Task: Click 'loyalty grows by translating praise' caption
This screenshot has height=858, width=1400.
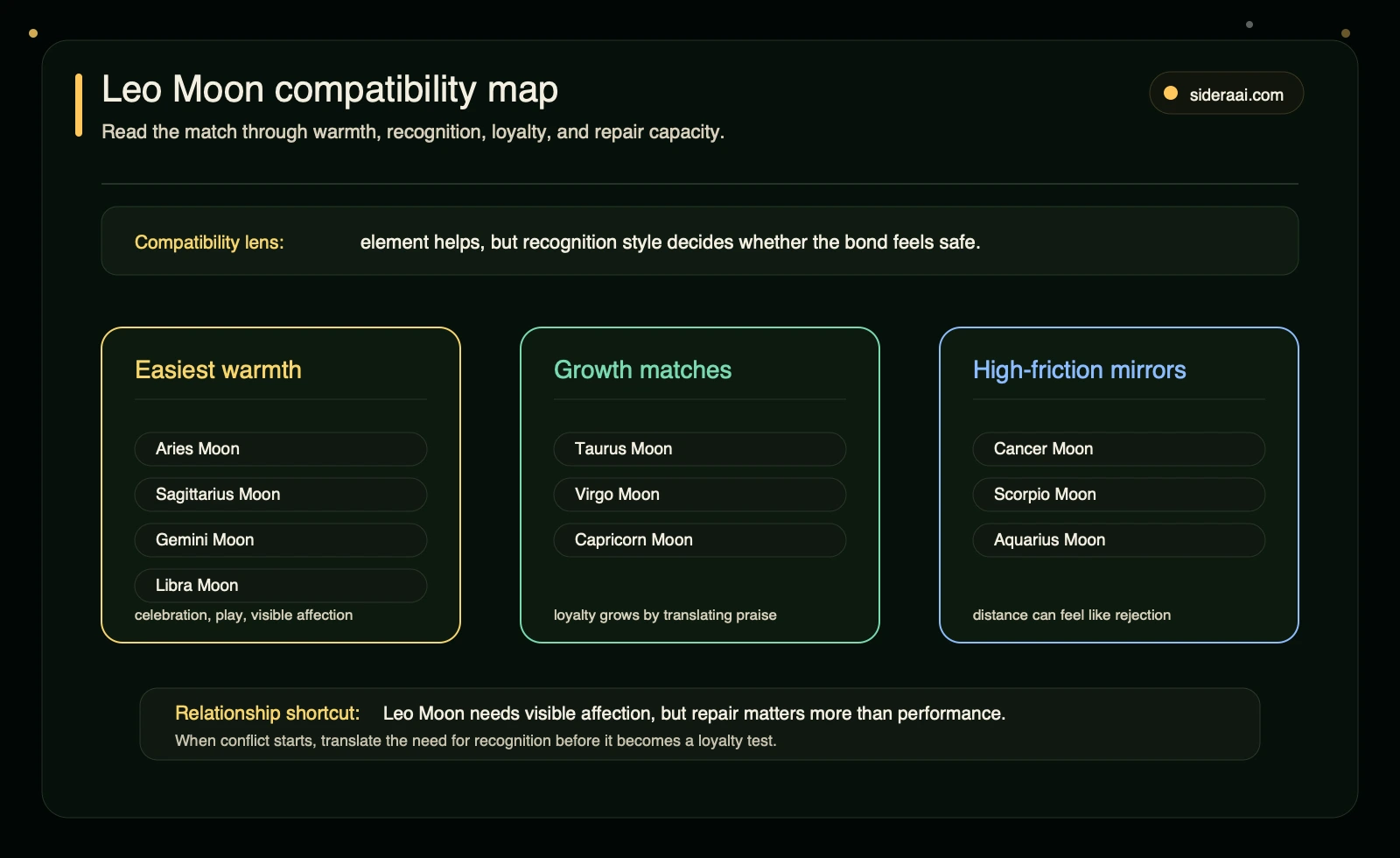Action: (665, 615)
